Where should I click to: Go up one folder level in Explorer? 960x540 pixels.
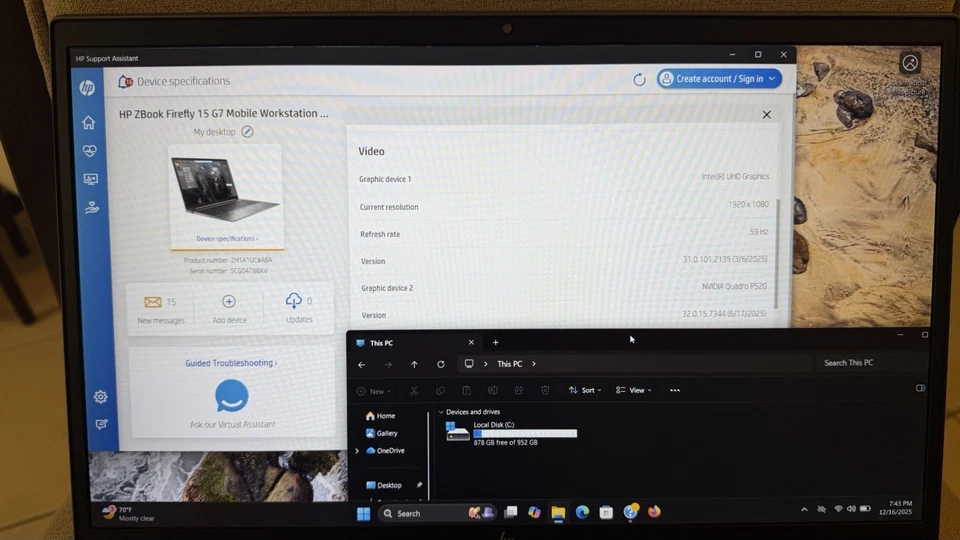point(414,364)
